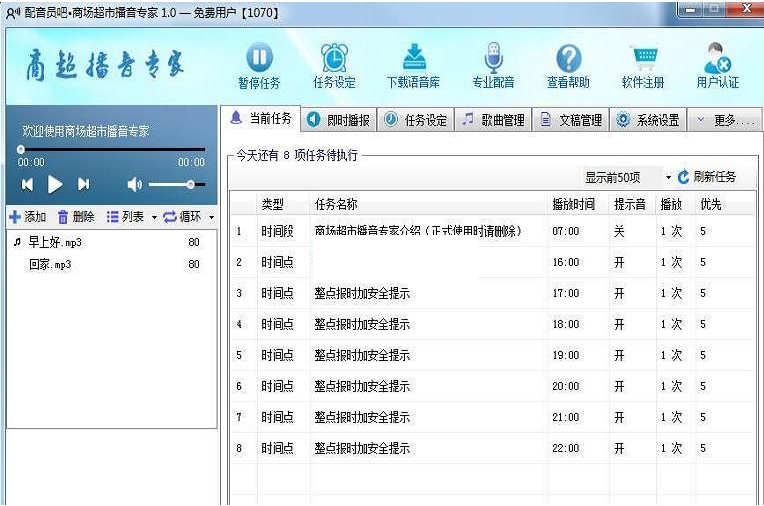The height and width of the screenshot is (506, 764).
Task: Open the 显示前50项 display count dropdown
Action: point(668,177)
